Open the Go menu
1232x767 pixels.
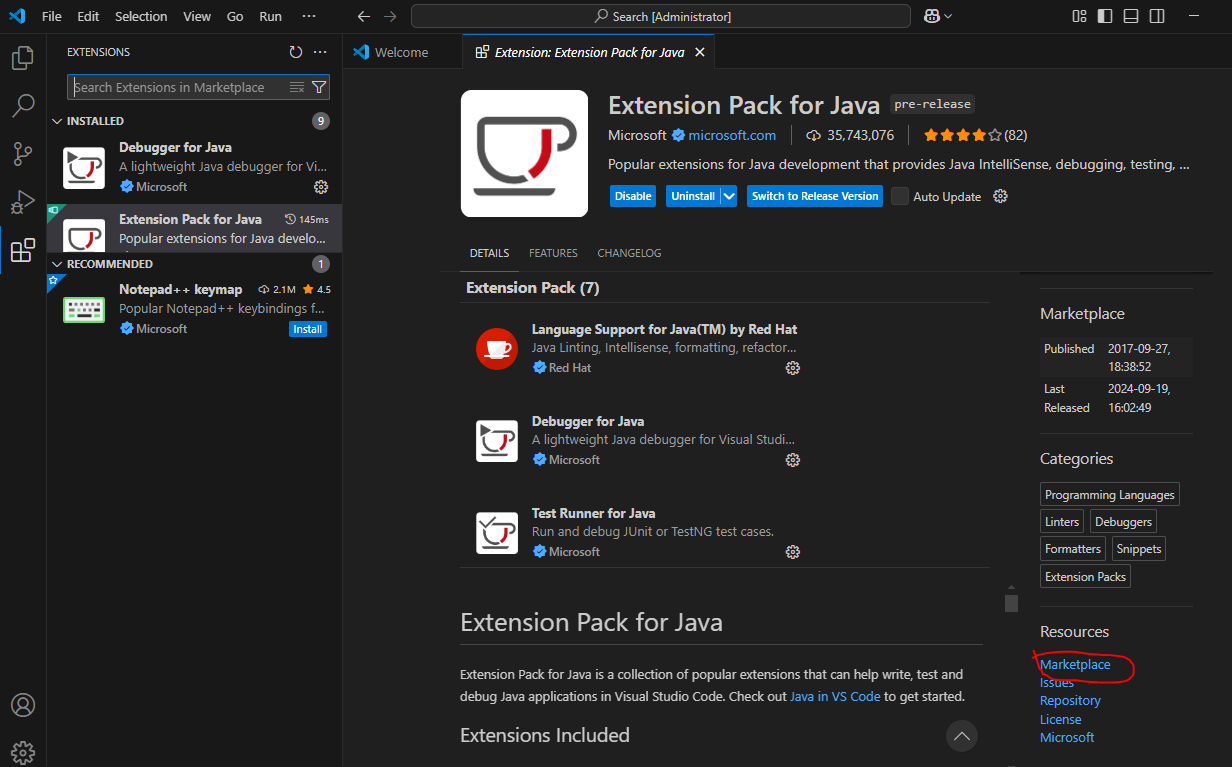[235, 16]
